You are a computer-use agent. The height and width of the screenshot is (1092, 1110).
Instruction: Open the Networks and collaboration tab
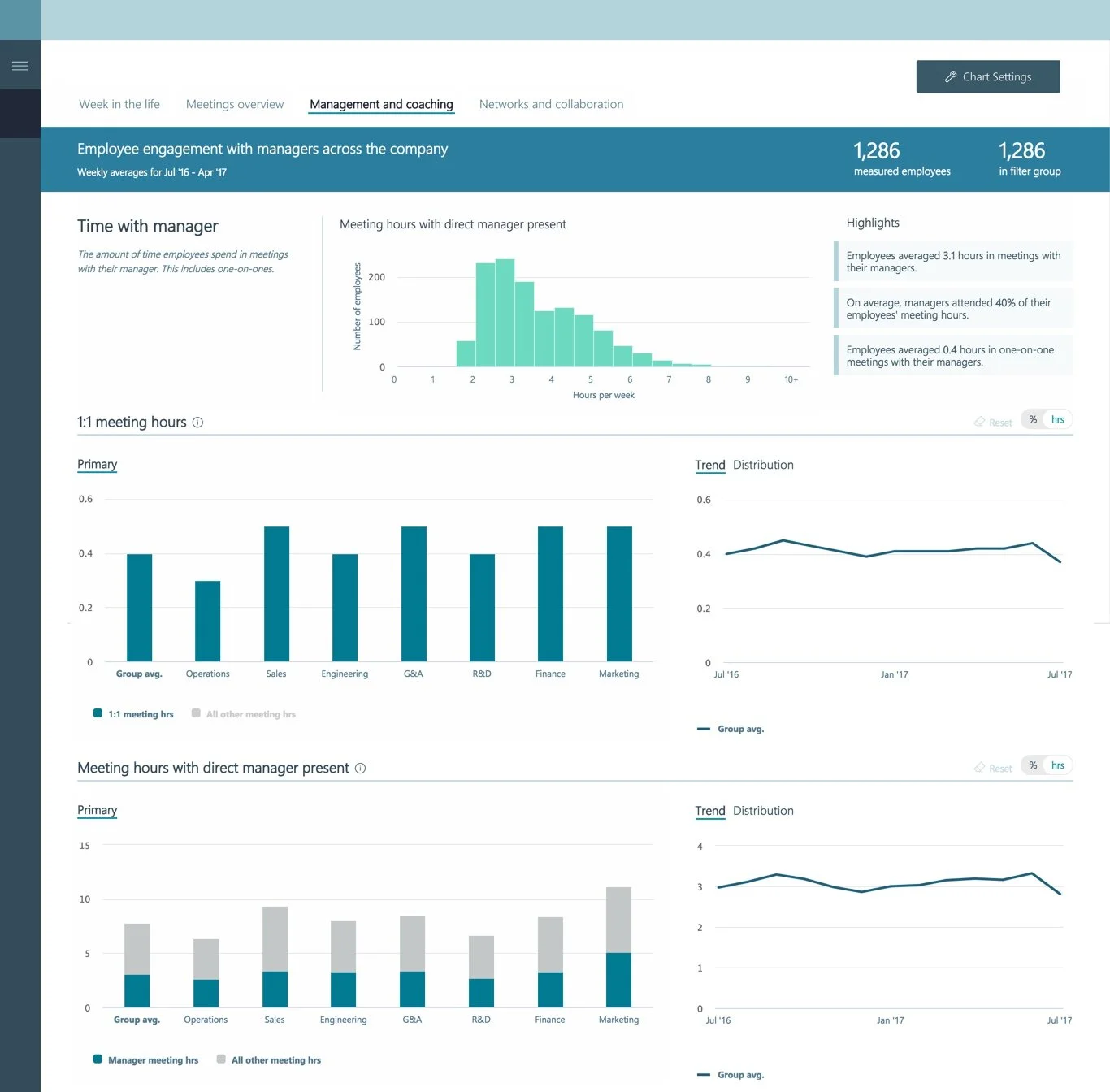(551, 104)
